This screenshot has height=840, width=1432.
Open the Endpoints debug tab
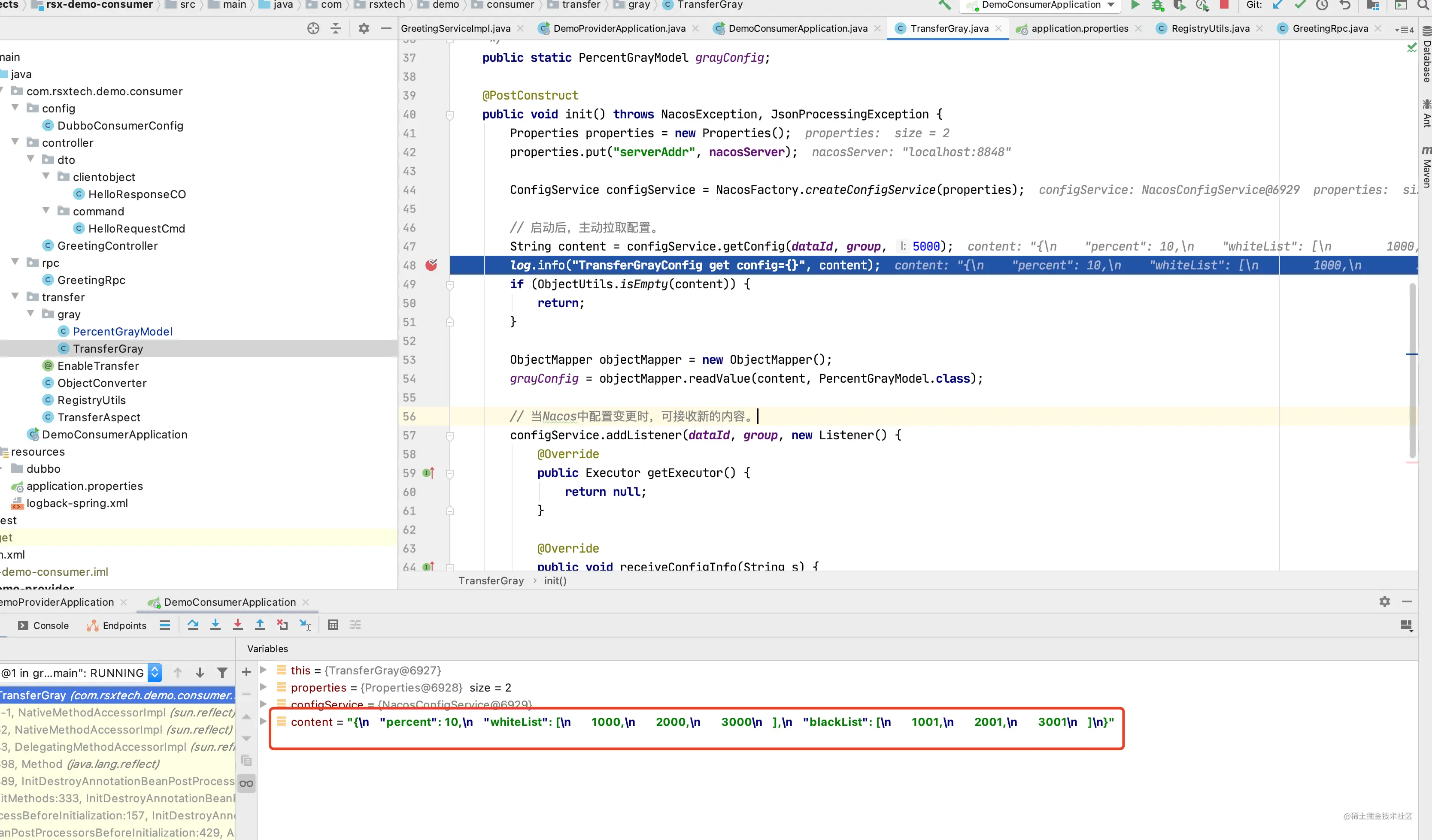[116, 625]
